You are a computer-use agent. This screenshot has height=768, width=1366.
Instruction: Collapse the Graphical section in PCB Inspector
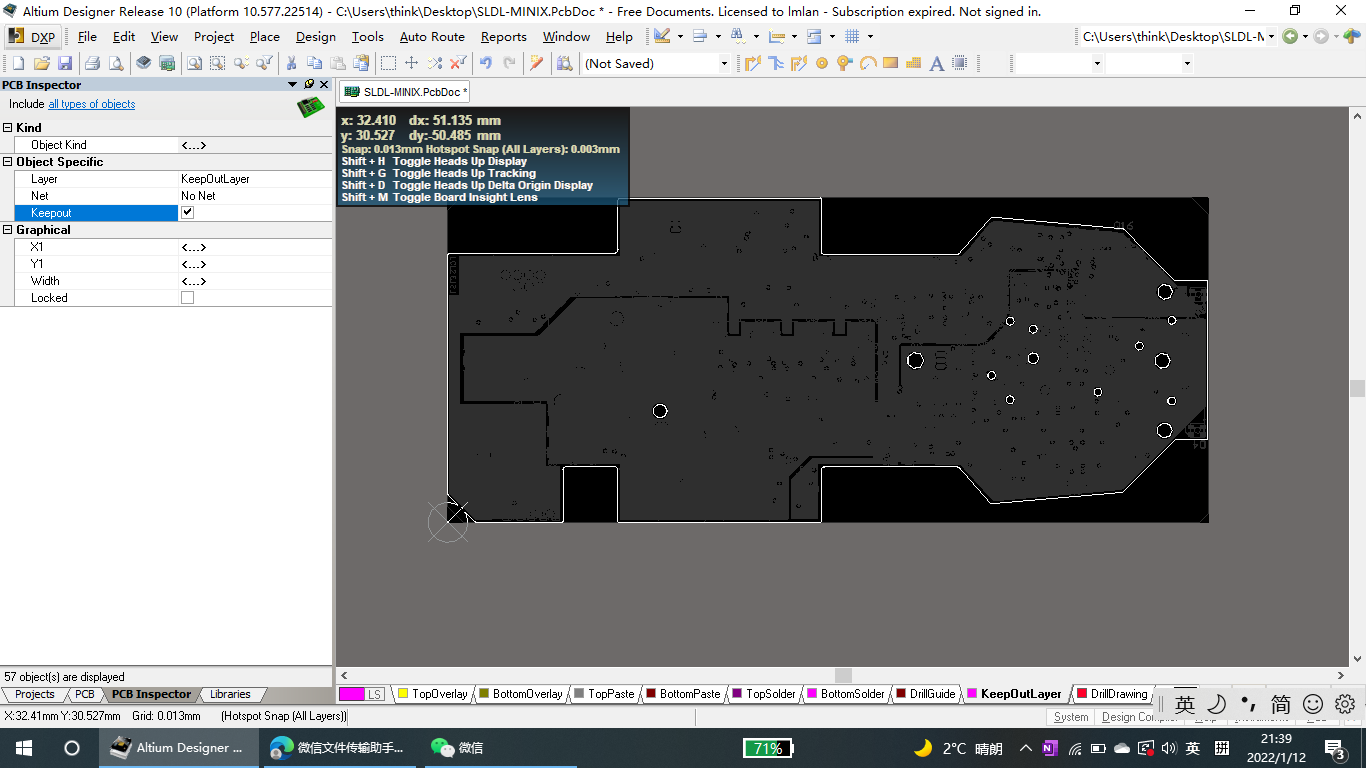point(7,229)
